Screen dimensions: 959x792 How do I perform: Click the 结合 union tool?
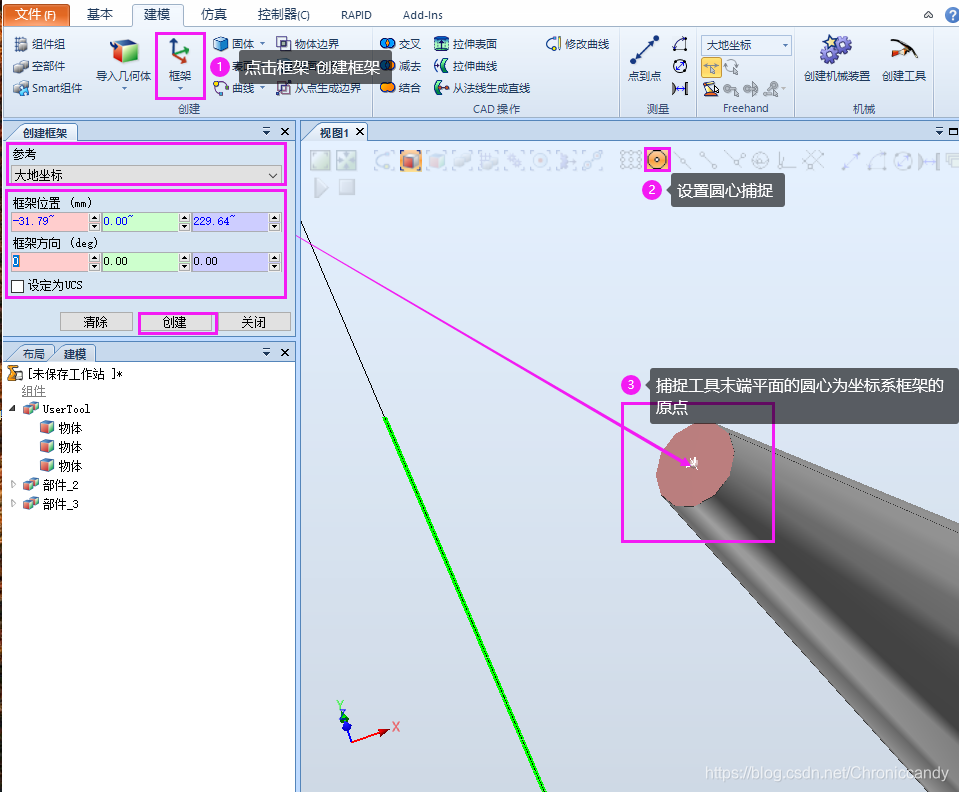pos(400,88)
